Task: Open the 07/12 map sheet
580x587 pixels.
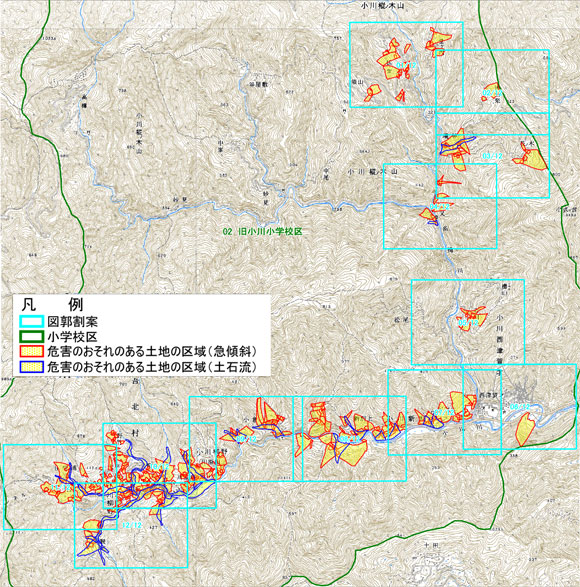Action: [444, 412]
